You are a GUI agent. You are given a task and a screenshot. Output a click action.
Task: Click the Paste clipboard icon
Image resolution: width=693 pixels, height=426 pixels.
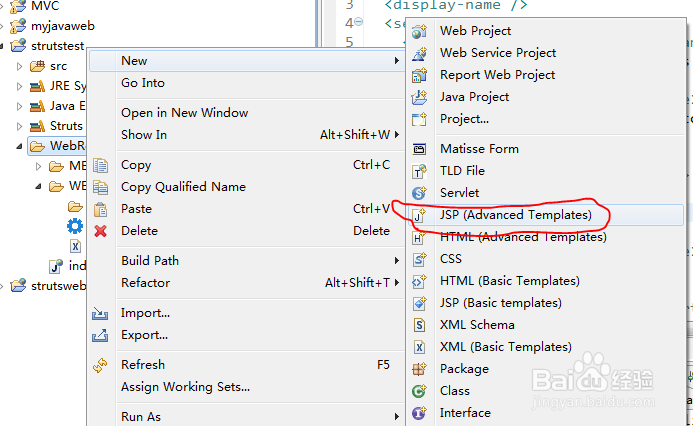[100, 209]
